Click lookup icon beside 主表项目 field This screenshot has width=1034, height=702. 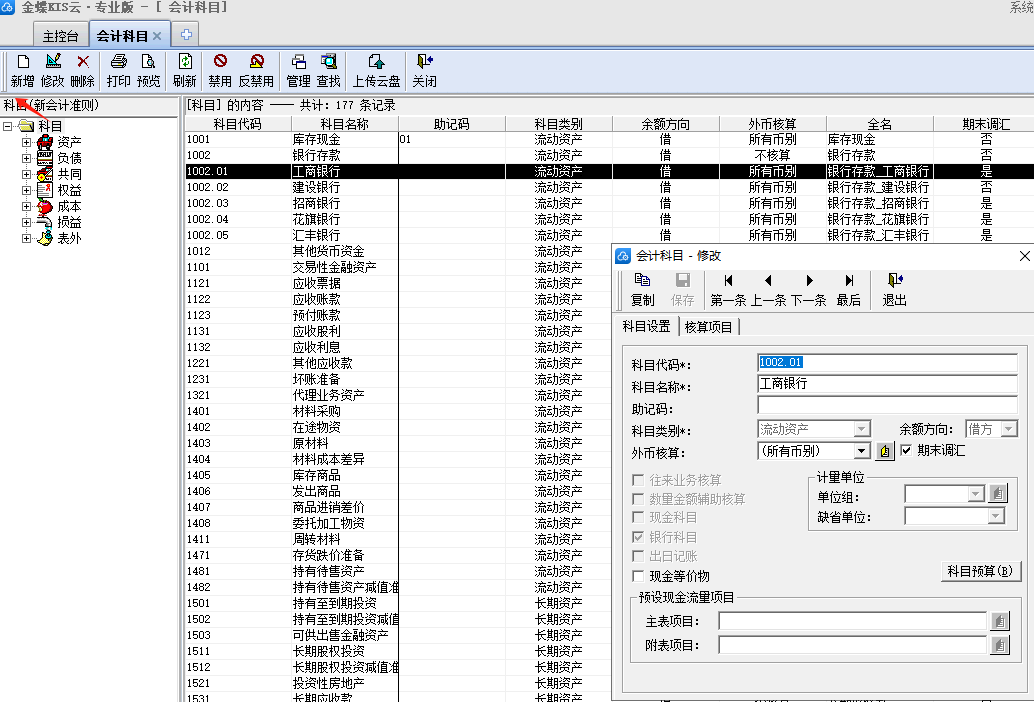click(1000, 621)
